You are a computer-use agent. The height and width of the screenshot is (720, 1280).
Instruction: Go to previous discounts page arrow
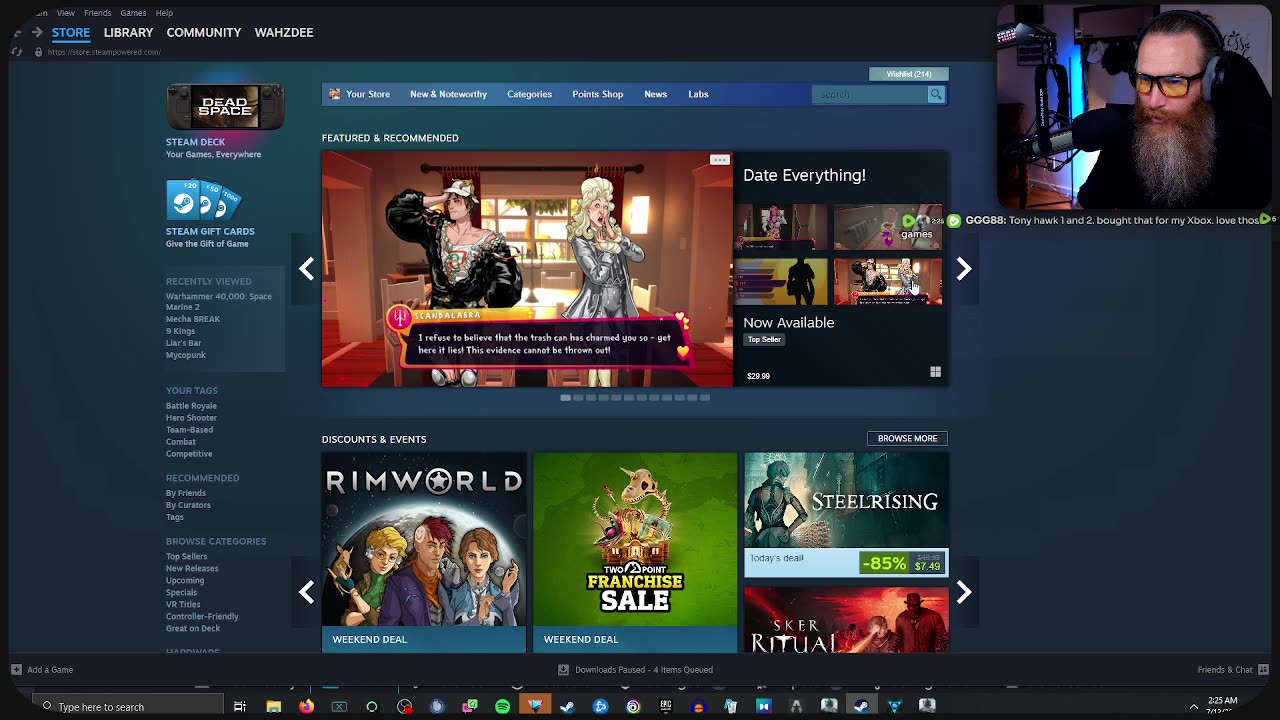(x=306, y=593)
